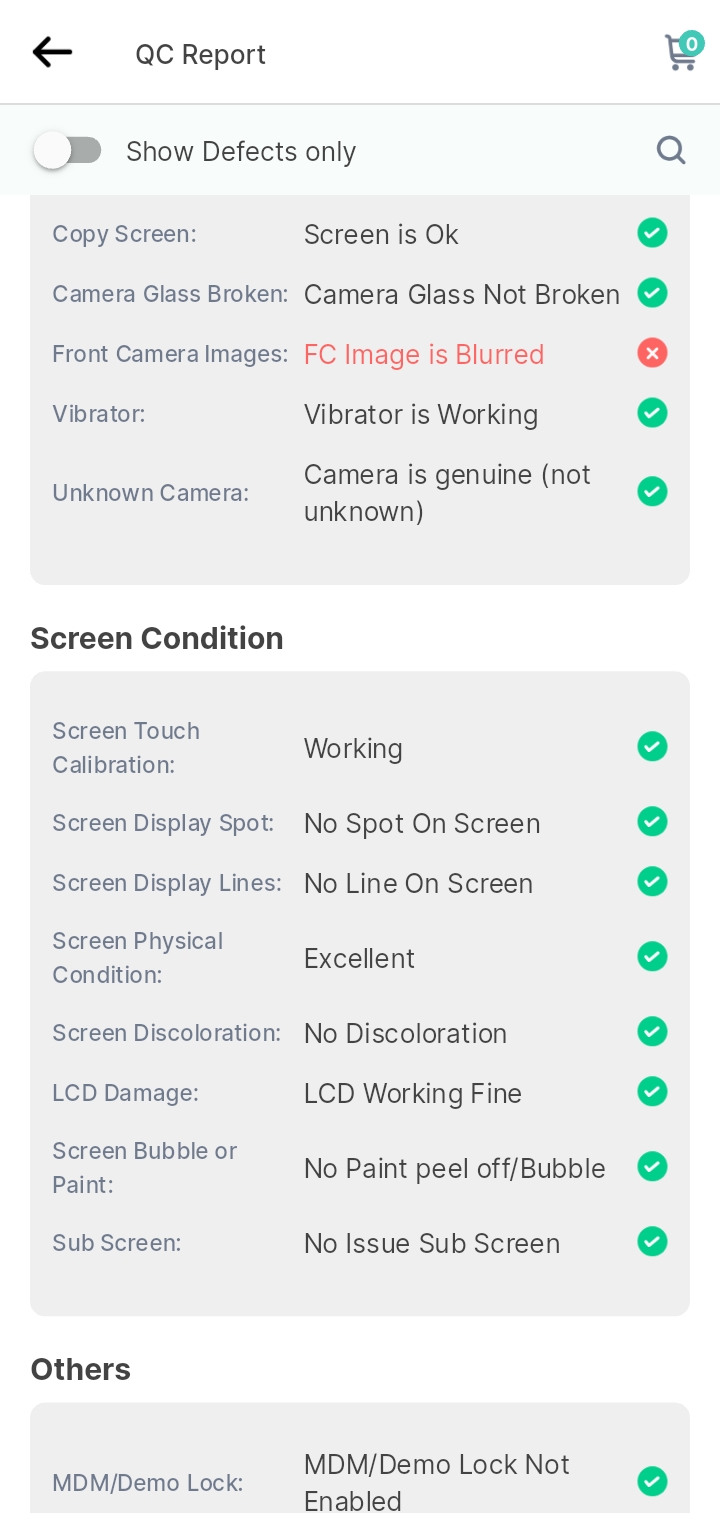Tap the green check for No Issue Sub Screen

(652, 1242)
